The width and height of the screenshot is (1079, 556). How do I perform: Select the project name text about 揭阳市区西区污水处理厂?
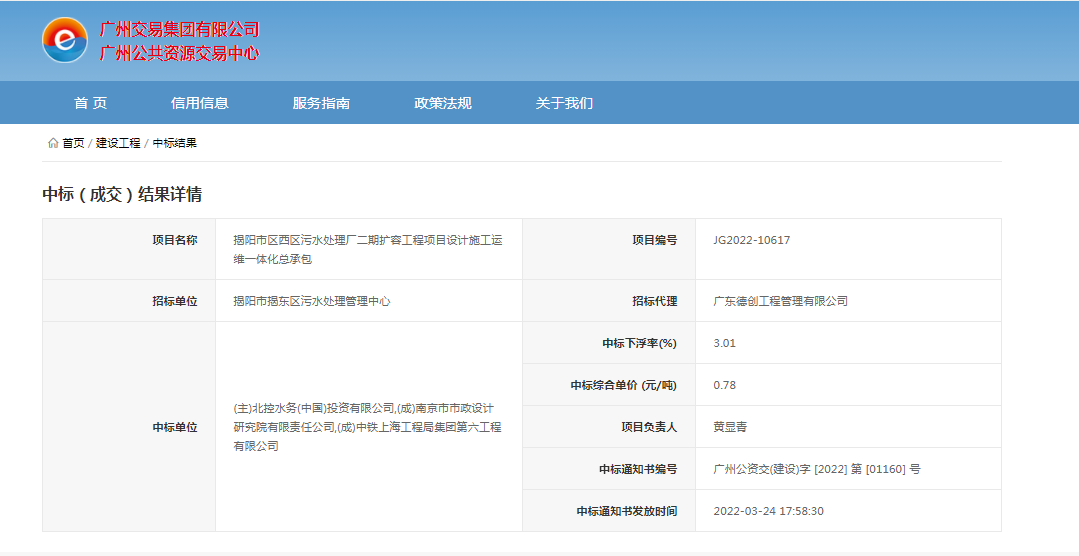coord(368,249)
